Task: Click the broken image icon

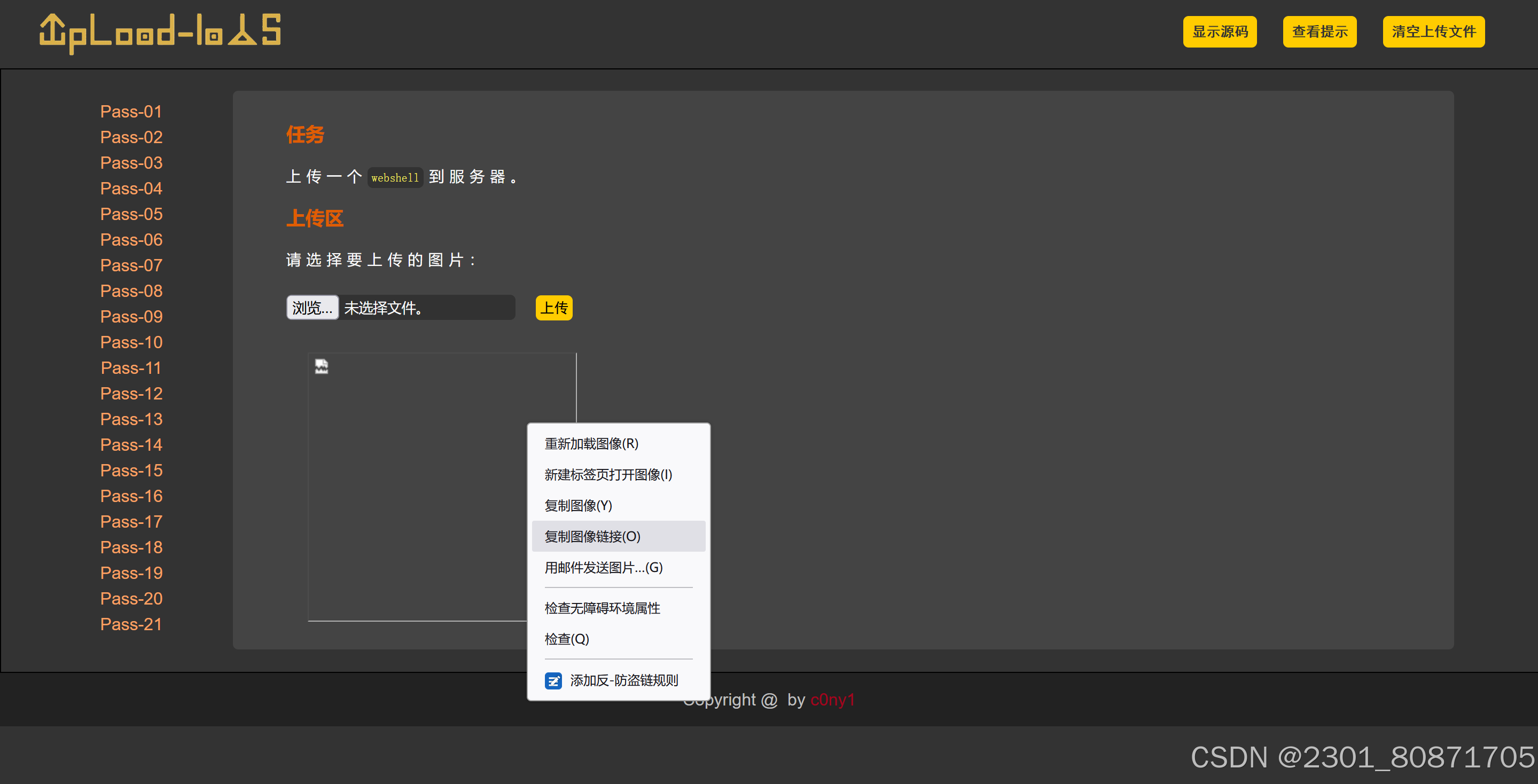Action: (x=321, y=366)
